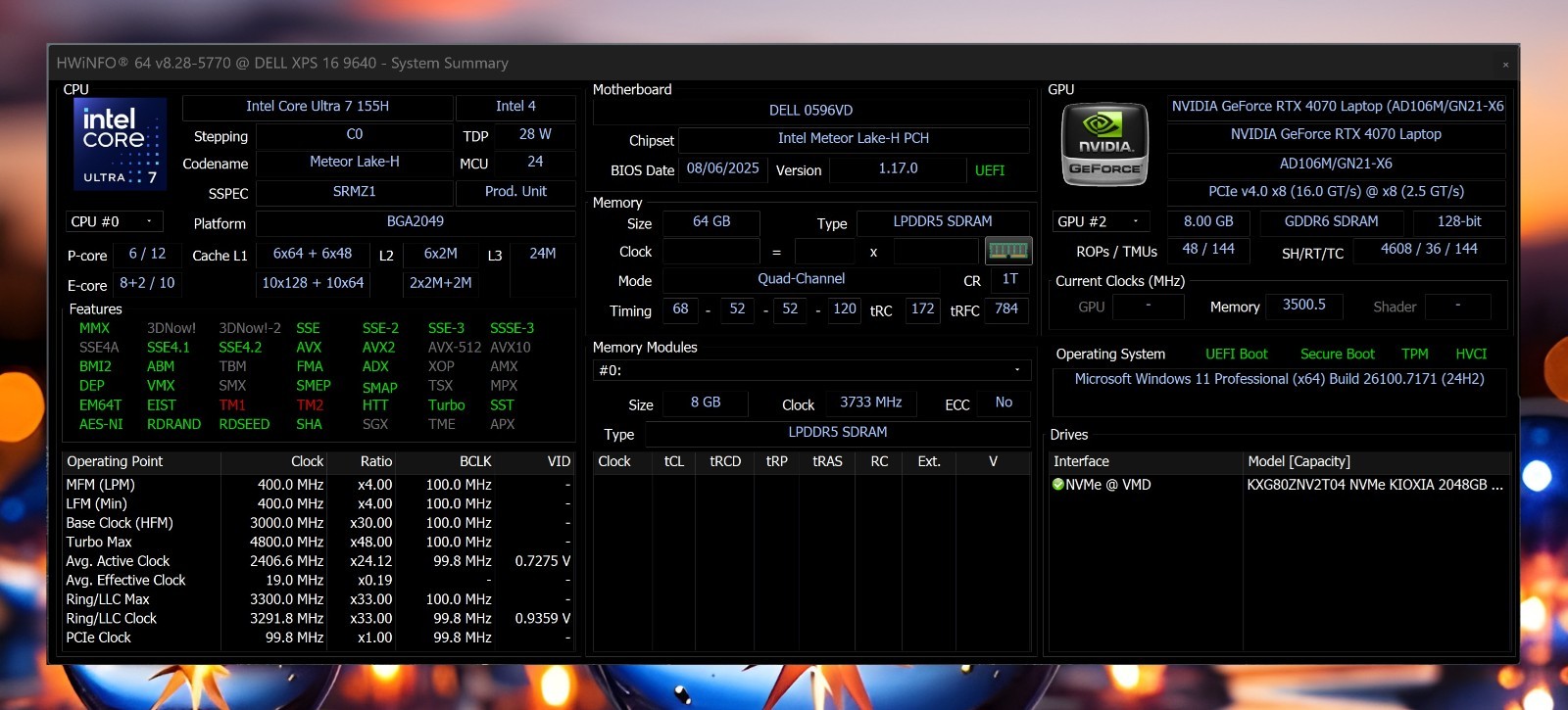Expand the Memory Modules #0 dropdown
The height and width of the screenshot is (710, 1568).
coord(810,370)
